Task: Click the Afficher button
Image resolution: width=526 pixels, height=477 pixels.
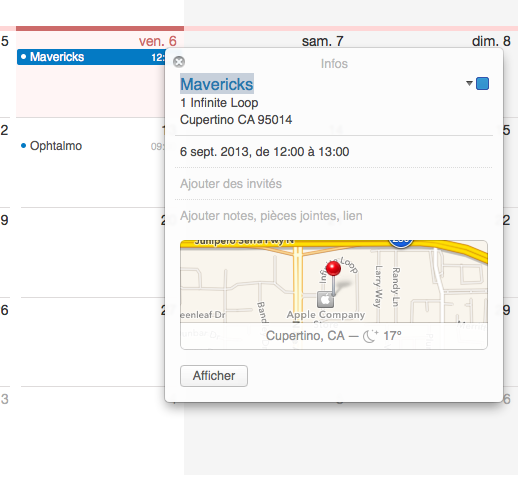Action: tap(214, 376)
